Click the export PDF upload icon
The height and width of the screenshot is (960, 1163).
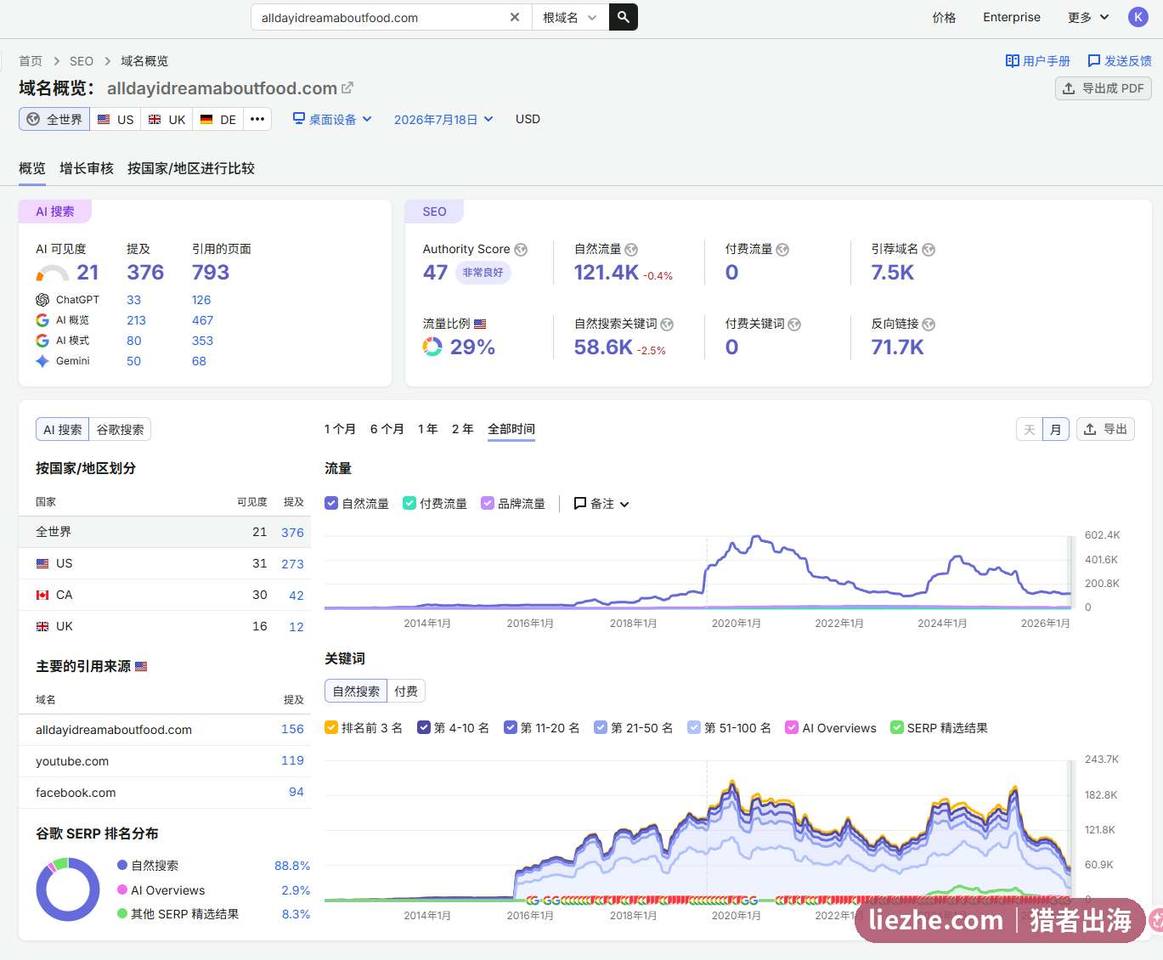point(1068,88)
